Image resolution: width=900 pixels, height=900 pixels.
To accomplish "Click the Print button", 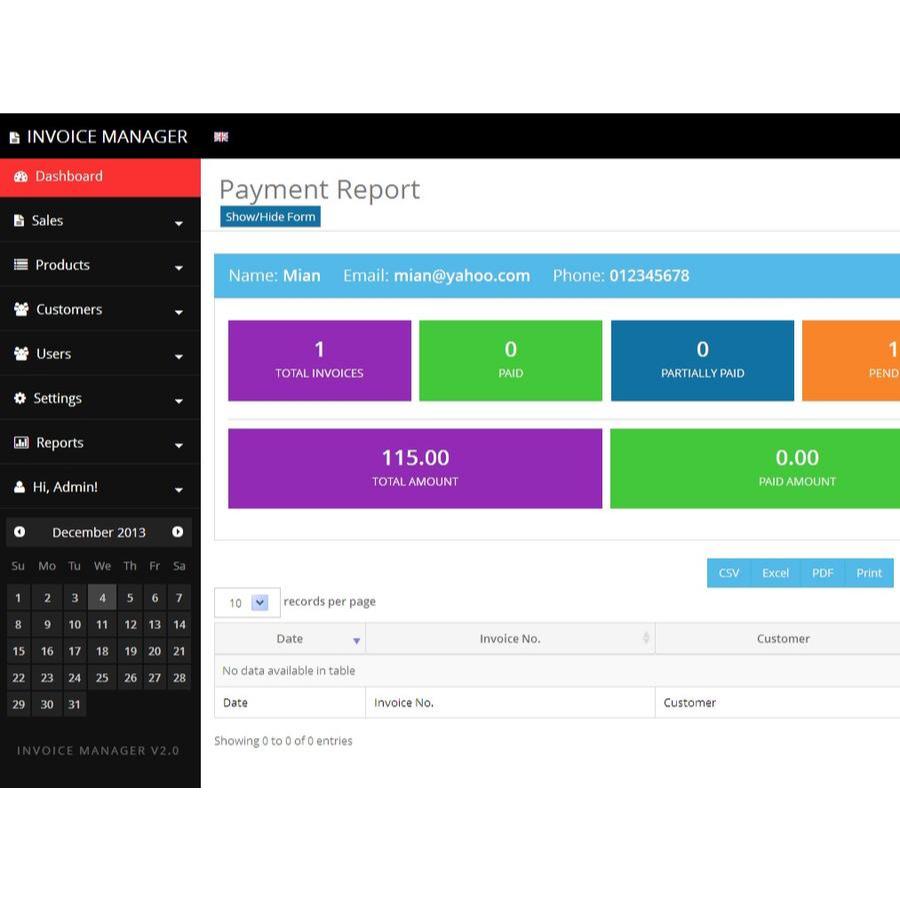I will 869,573.
